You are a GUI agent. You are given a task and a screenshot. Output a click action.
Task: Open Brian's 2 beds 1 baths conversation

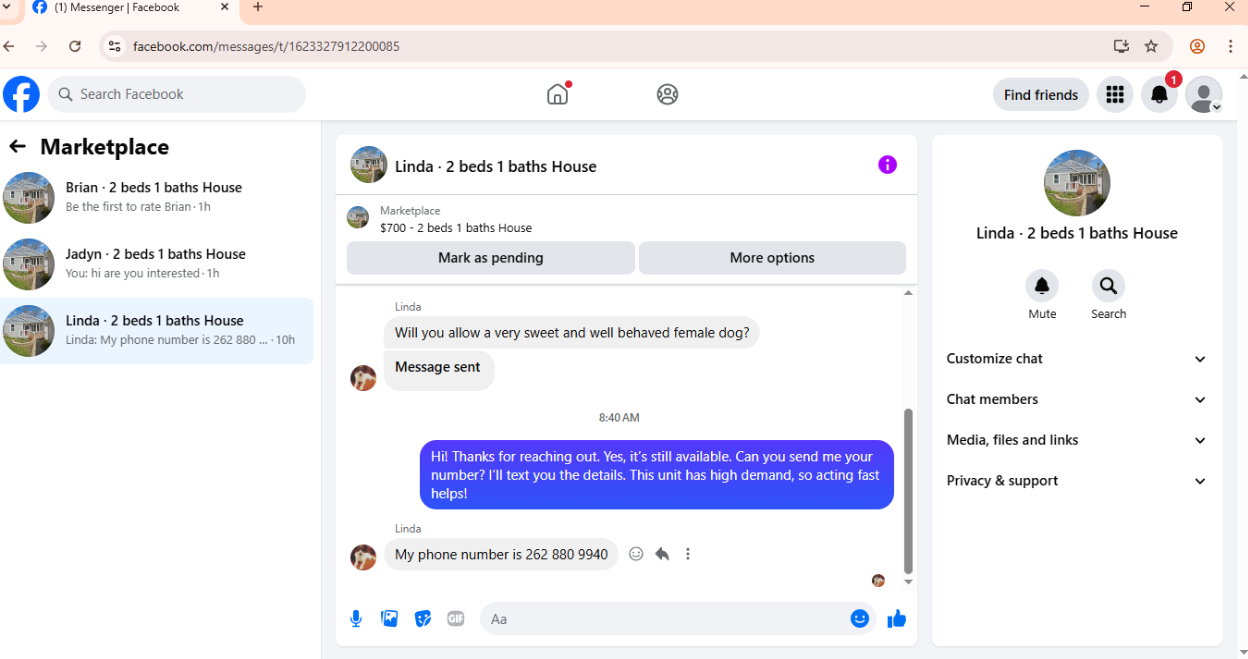pyautogui.click(x=157, y=197)
